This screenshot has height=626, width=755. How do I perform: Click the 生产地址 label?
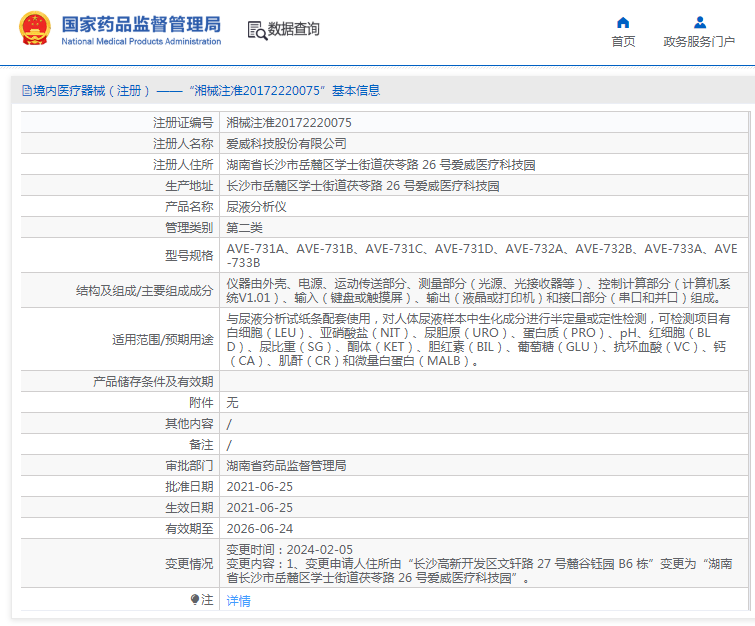click(189, 185)
